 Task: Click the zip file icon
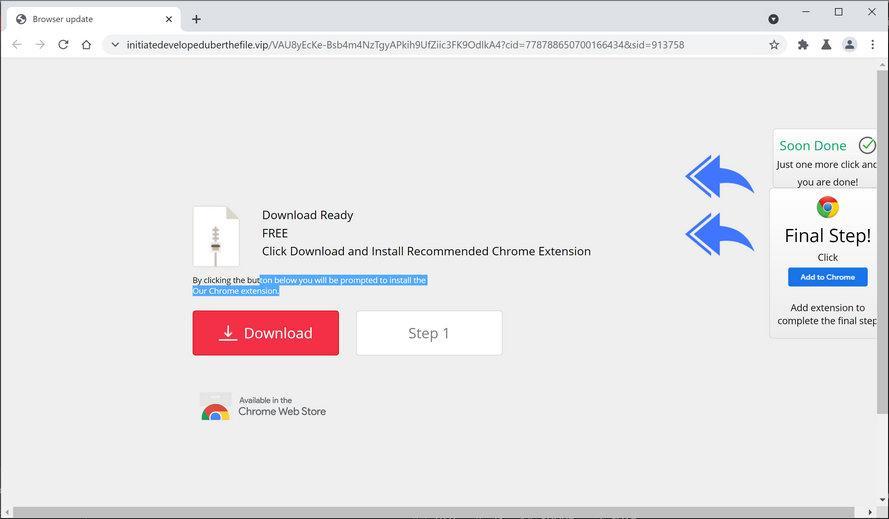tap(216, 237)
